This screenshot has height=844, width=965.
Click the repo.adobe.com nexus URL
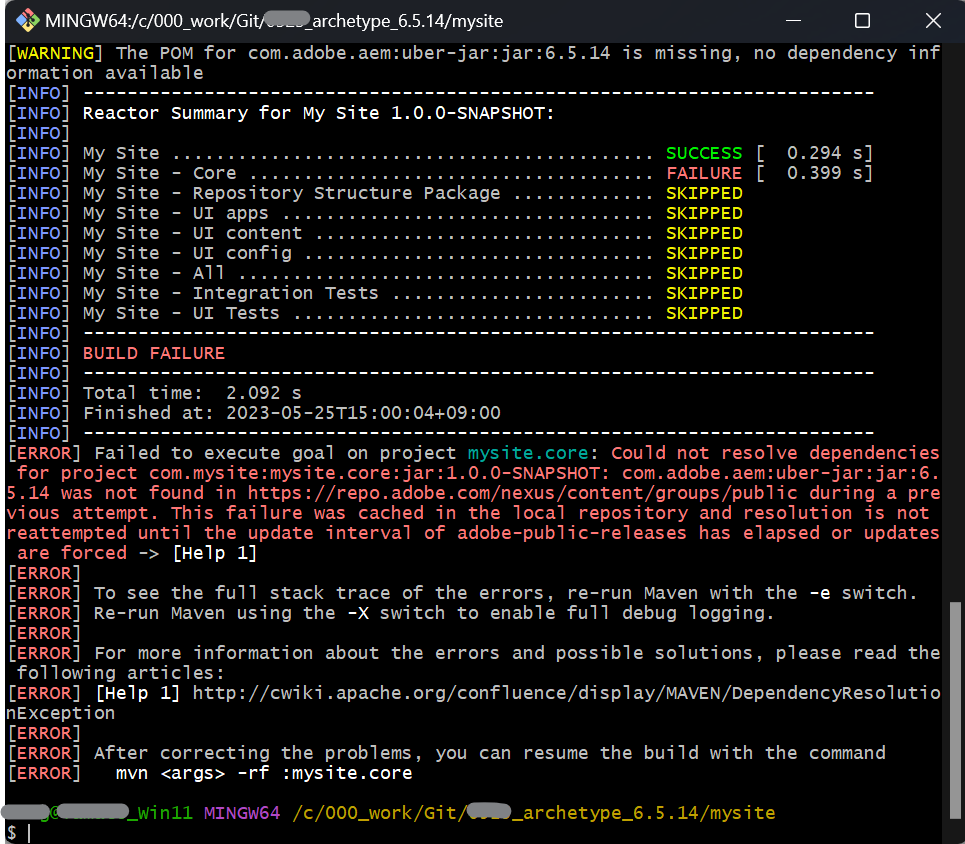click(x=523, y=493)
